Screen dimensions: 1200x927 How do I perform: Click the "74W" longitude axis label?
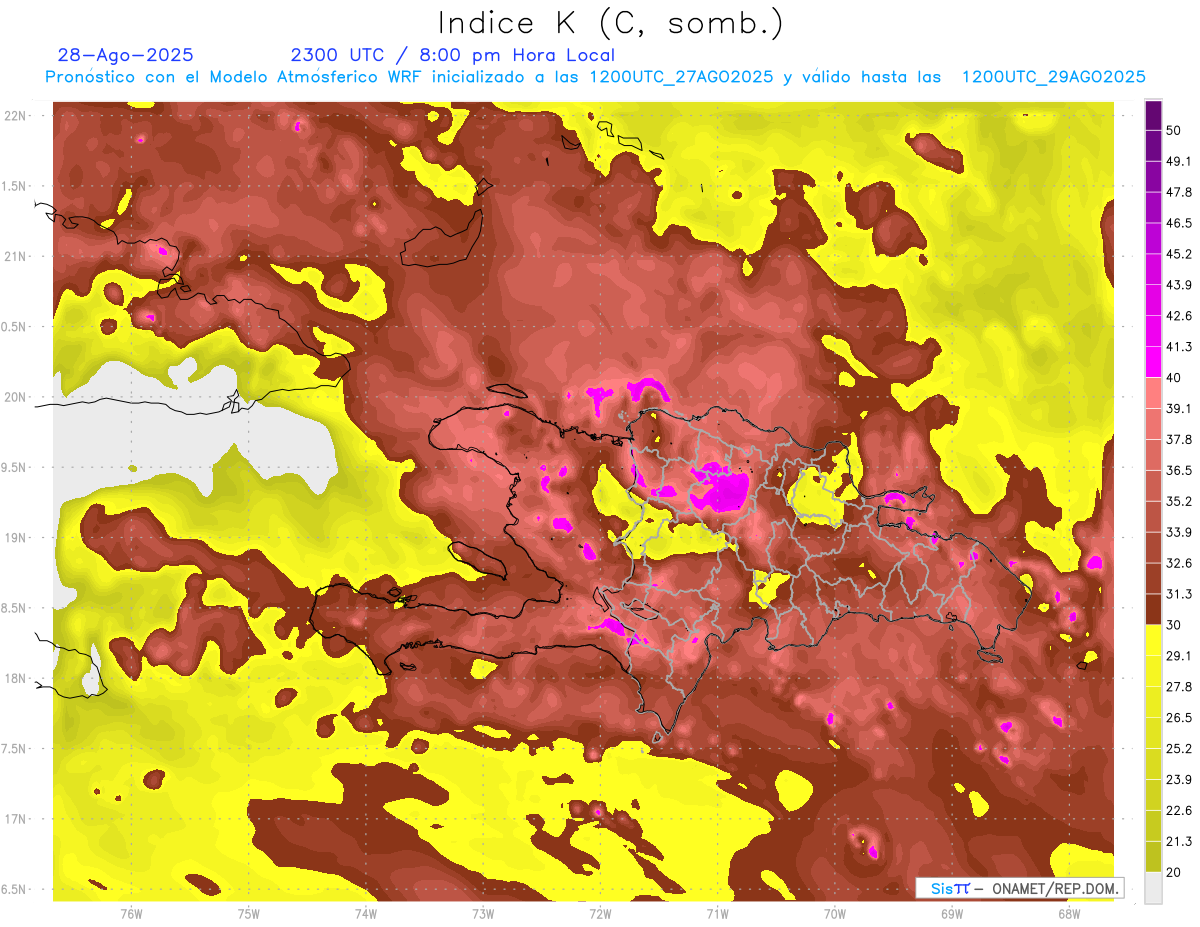[365, 912]
